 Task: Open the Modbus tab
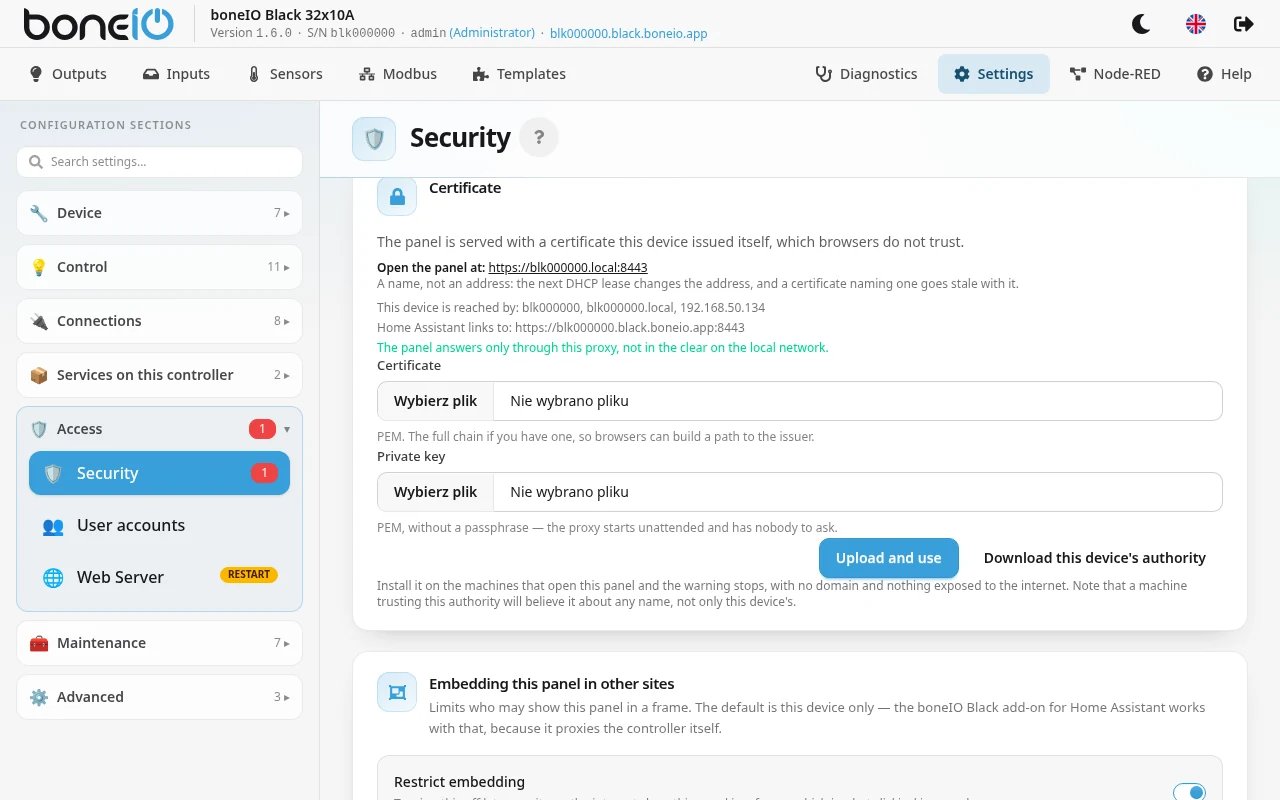[398, 74]
